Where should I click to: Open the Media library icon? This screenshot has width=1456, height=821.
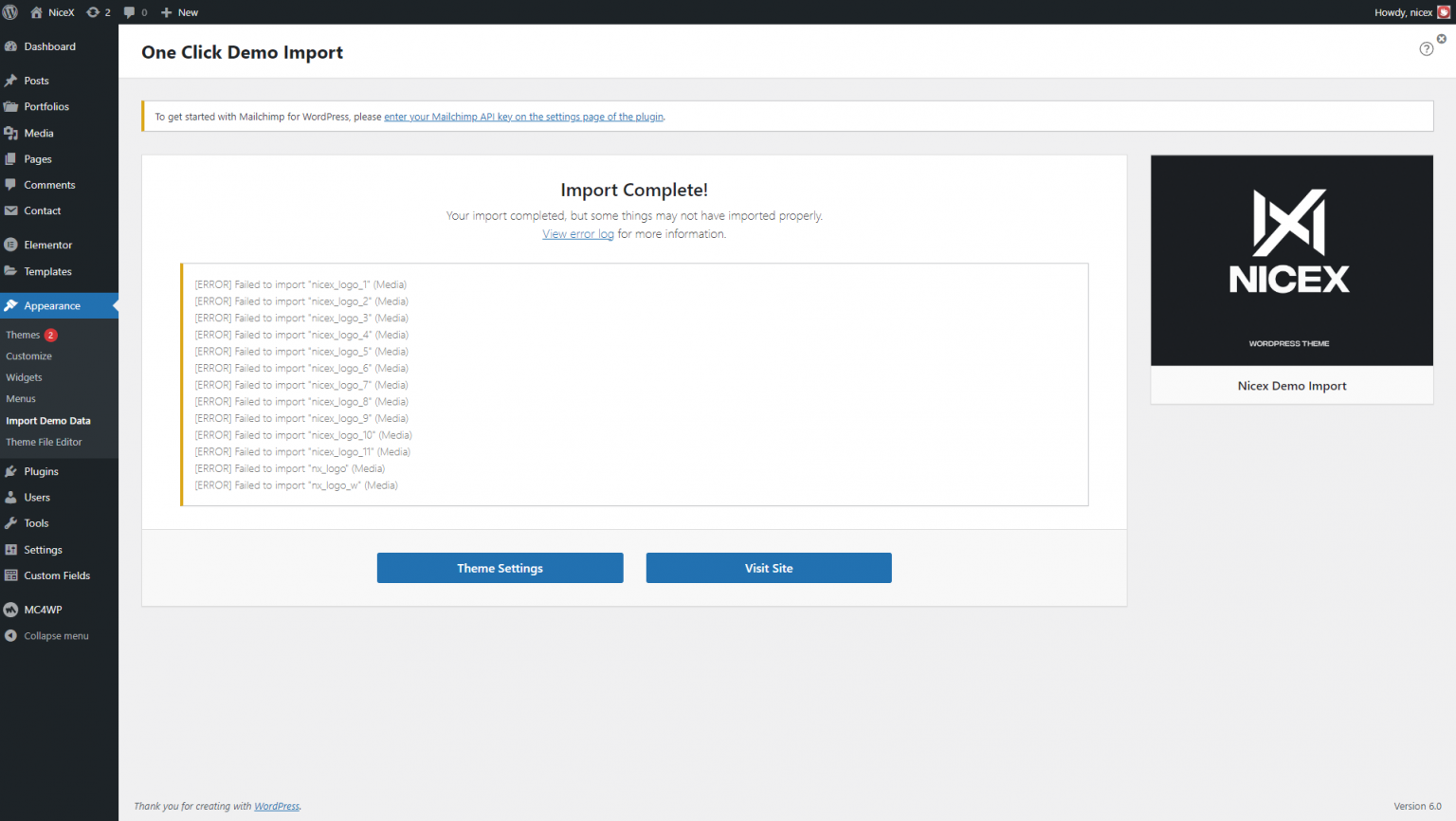tap(13, 133)
